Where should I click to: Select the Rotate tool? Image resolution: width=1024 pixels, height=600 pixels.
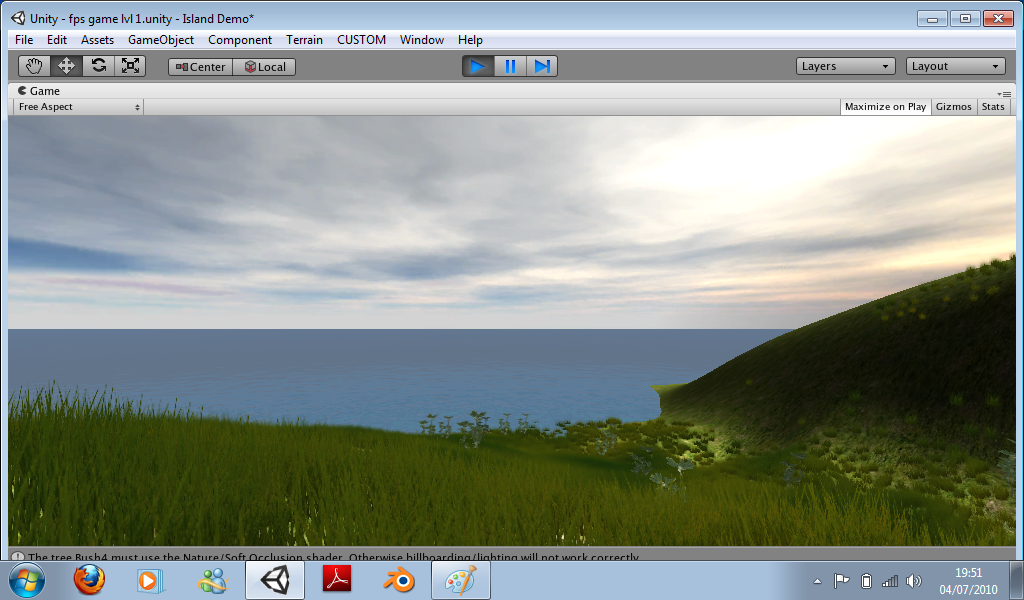[97, 65]
